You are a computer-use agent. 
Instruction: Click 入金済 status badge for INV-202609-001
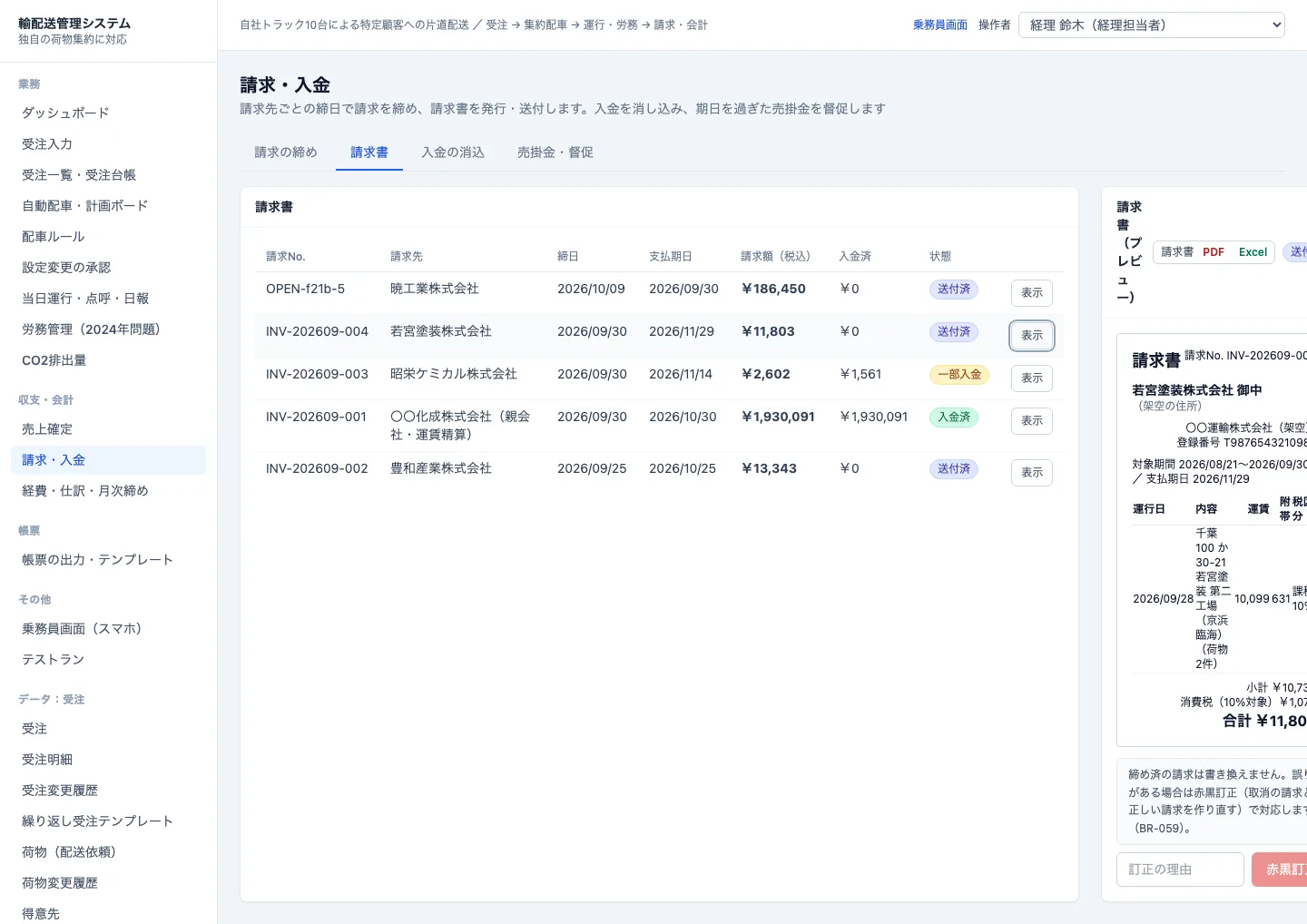point(954,417)
